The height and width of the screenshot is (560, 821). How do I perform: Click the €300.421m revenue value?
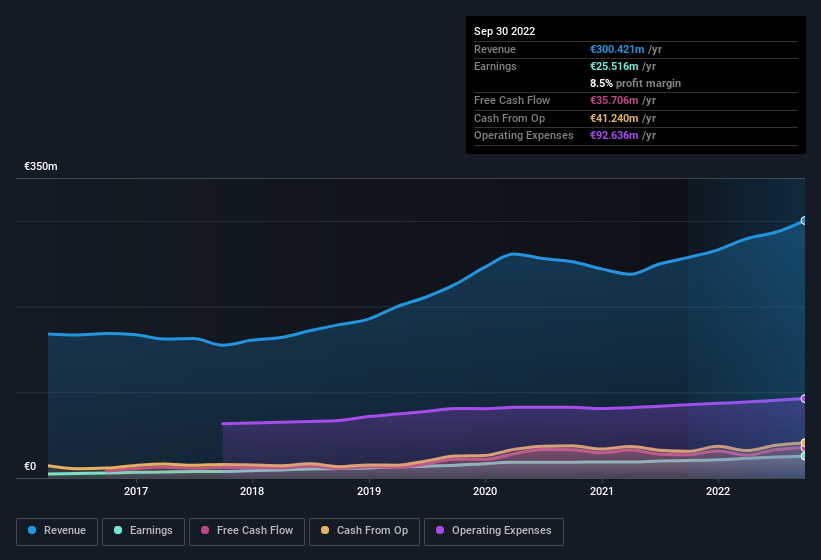coord(617,49)
